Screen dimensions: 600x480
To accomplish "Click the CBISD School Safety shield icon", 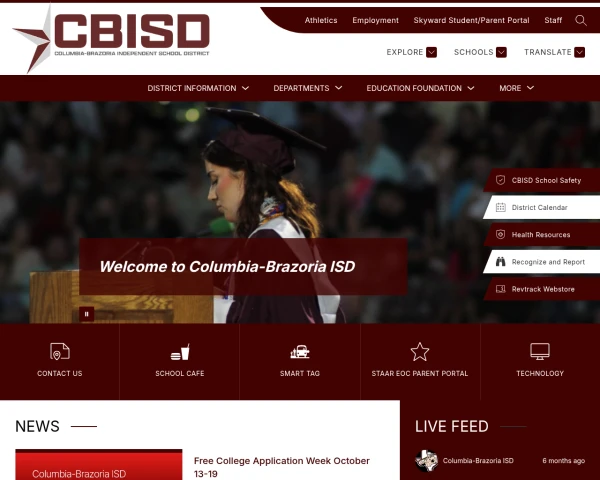I will click(x=501, y=180).
